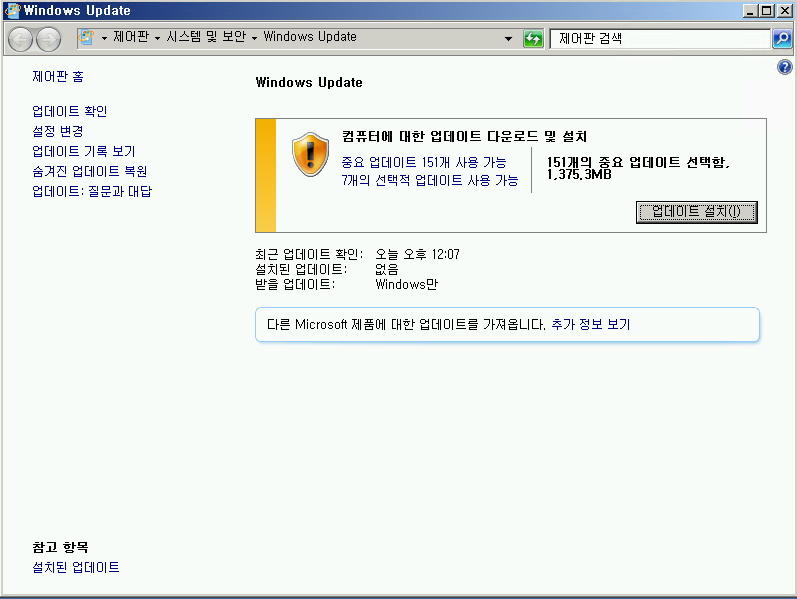Click the magnifier search icon
The height and width of the screenshot is (599, 797).
coord(782,39)
